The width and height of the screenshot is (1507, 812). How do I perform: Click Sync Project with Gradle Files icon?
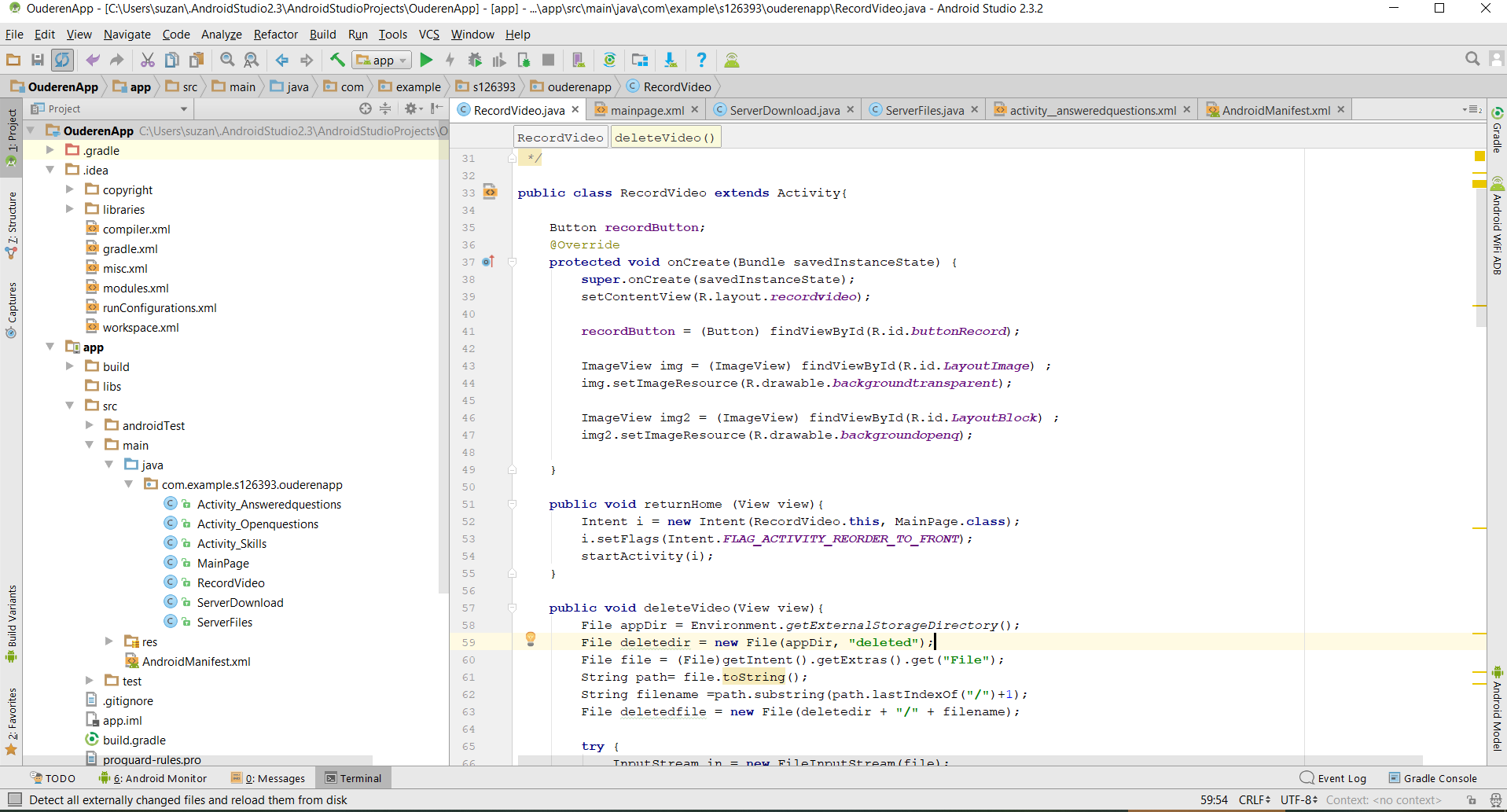tap(609, 60)
